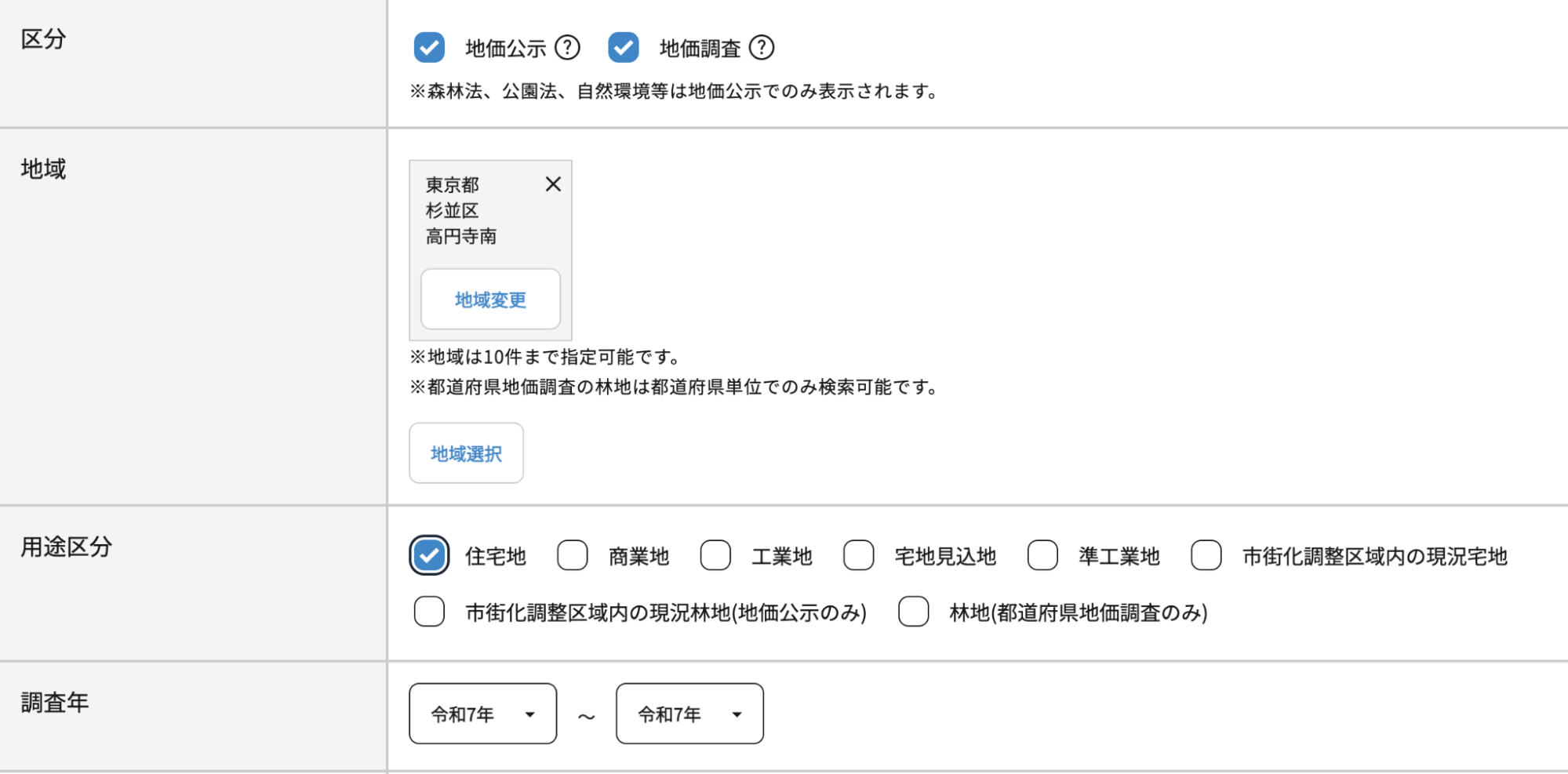Image resolution: width=1568 pixels, height=774 pixels.
Task: Click the 地域変更 button
Action: 490,300
